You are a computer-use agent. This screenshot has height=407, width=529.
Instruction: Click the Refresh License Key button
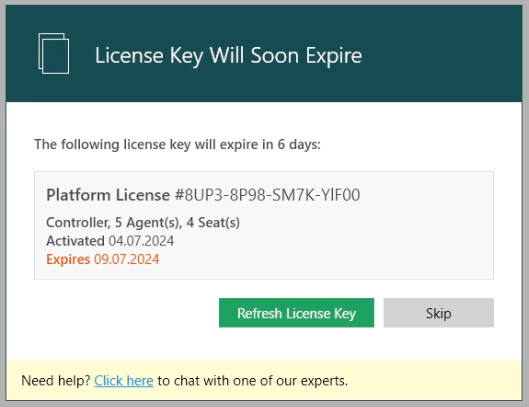coord(296,313)
